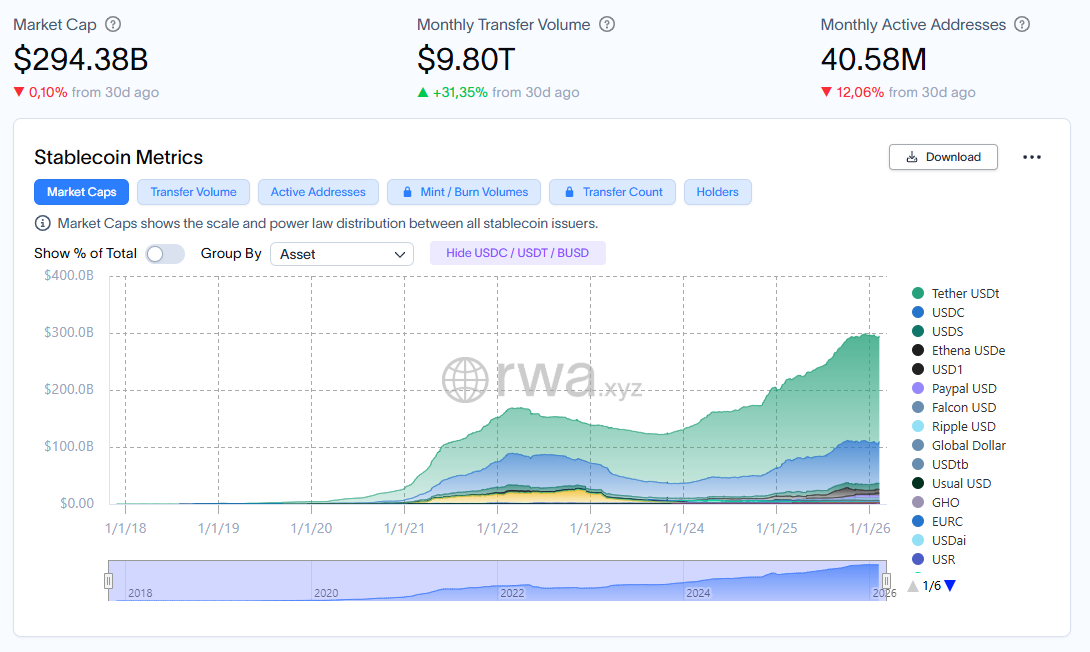Switch to Active Addresses tab
Screen dimensions: 1090x652
pos(318,192)
